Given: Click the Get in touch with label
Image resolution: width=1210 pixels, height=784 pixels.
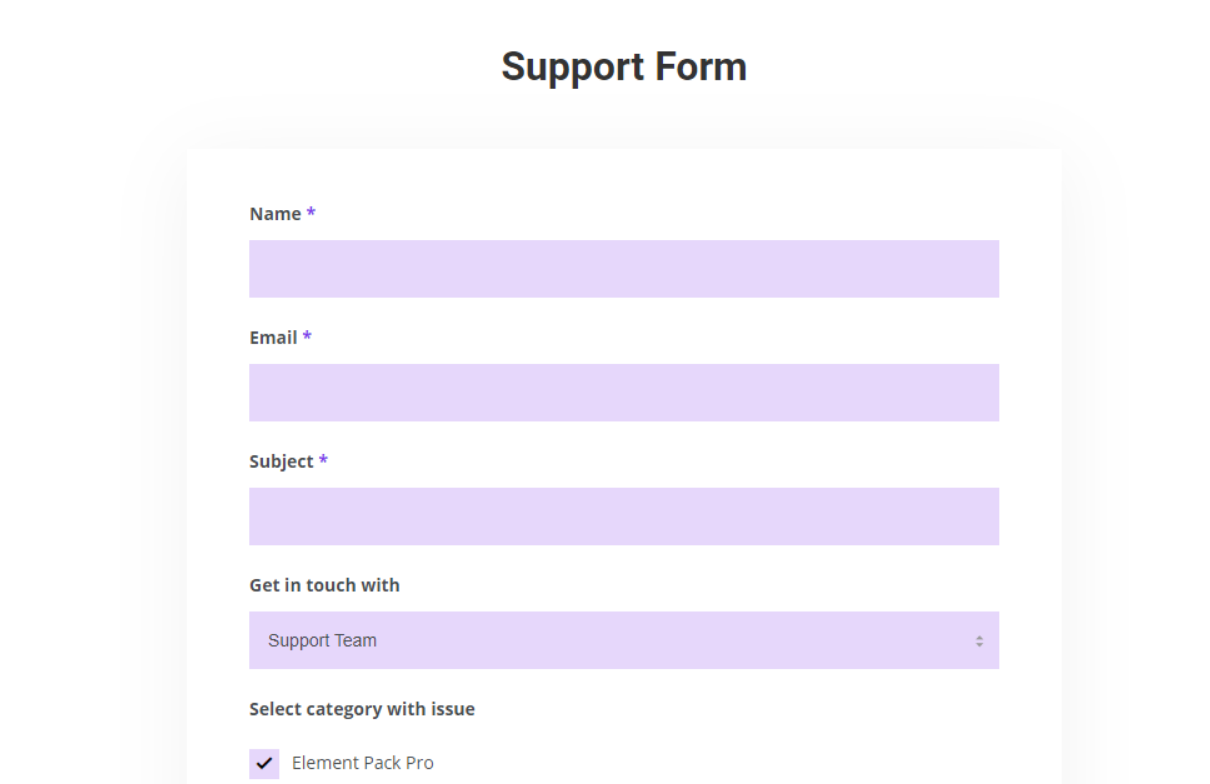Looking at the screenshot, I should tap(324, 585).
